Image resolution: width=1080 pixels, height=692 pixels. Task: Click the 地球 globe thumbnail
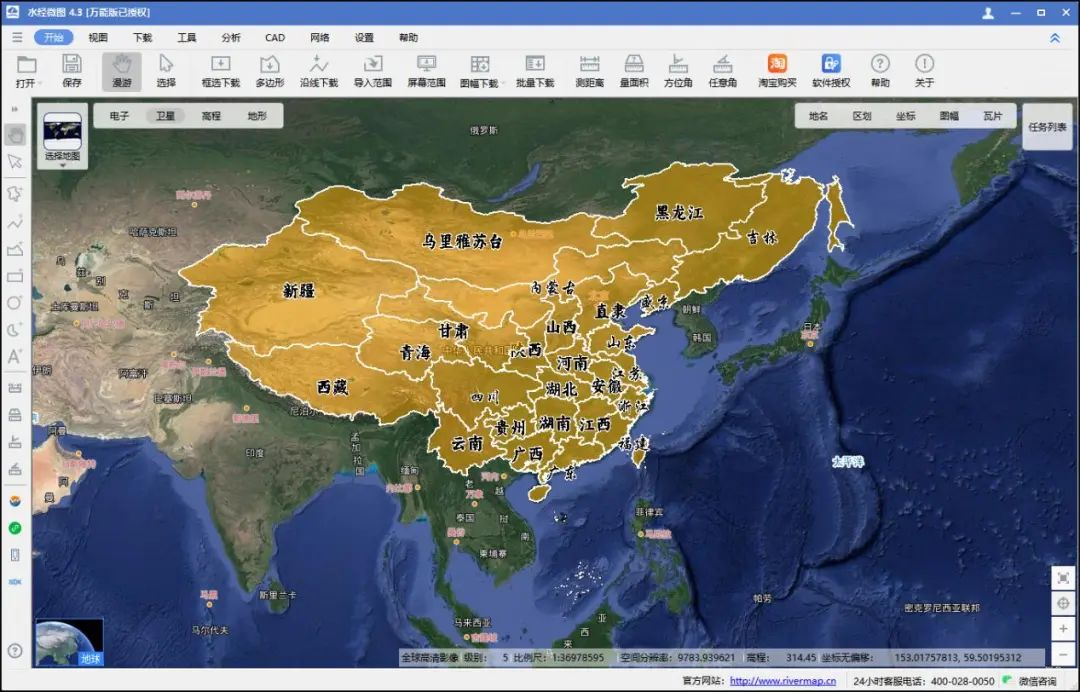coord(70,642)
